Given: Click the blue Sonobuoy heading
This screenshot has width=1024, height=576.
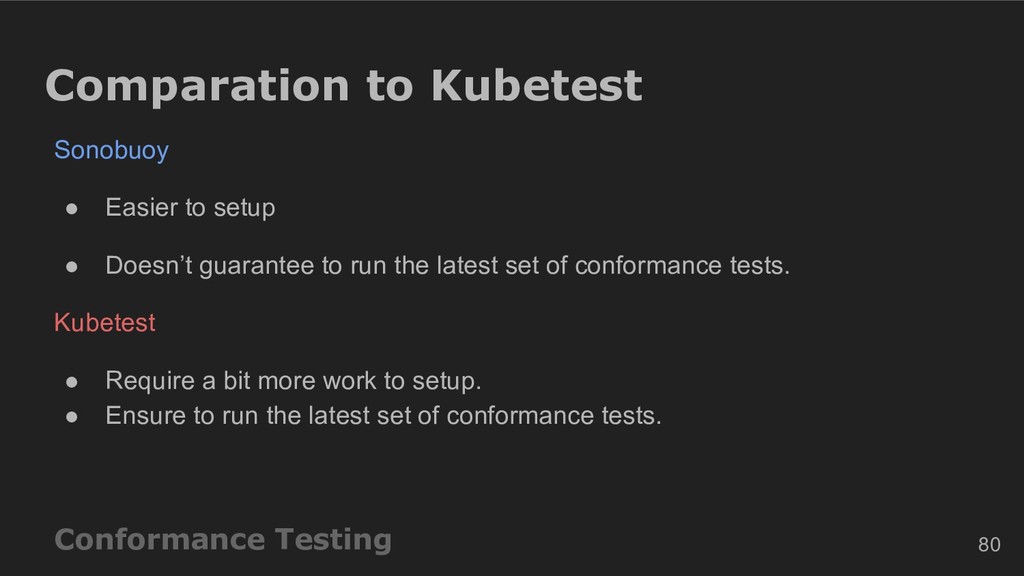Looking at the screenshot, I should [111, 151].
